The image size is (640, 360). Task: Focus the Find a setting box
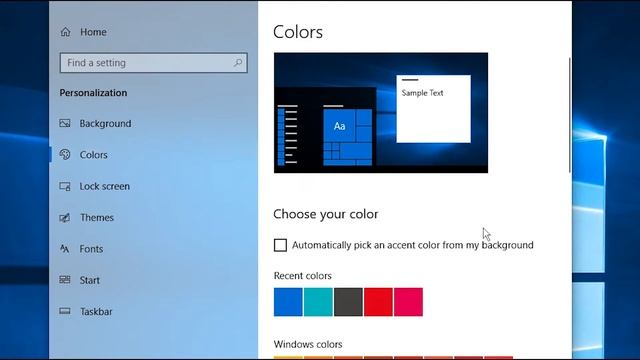click(x=153, y=63)
